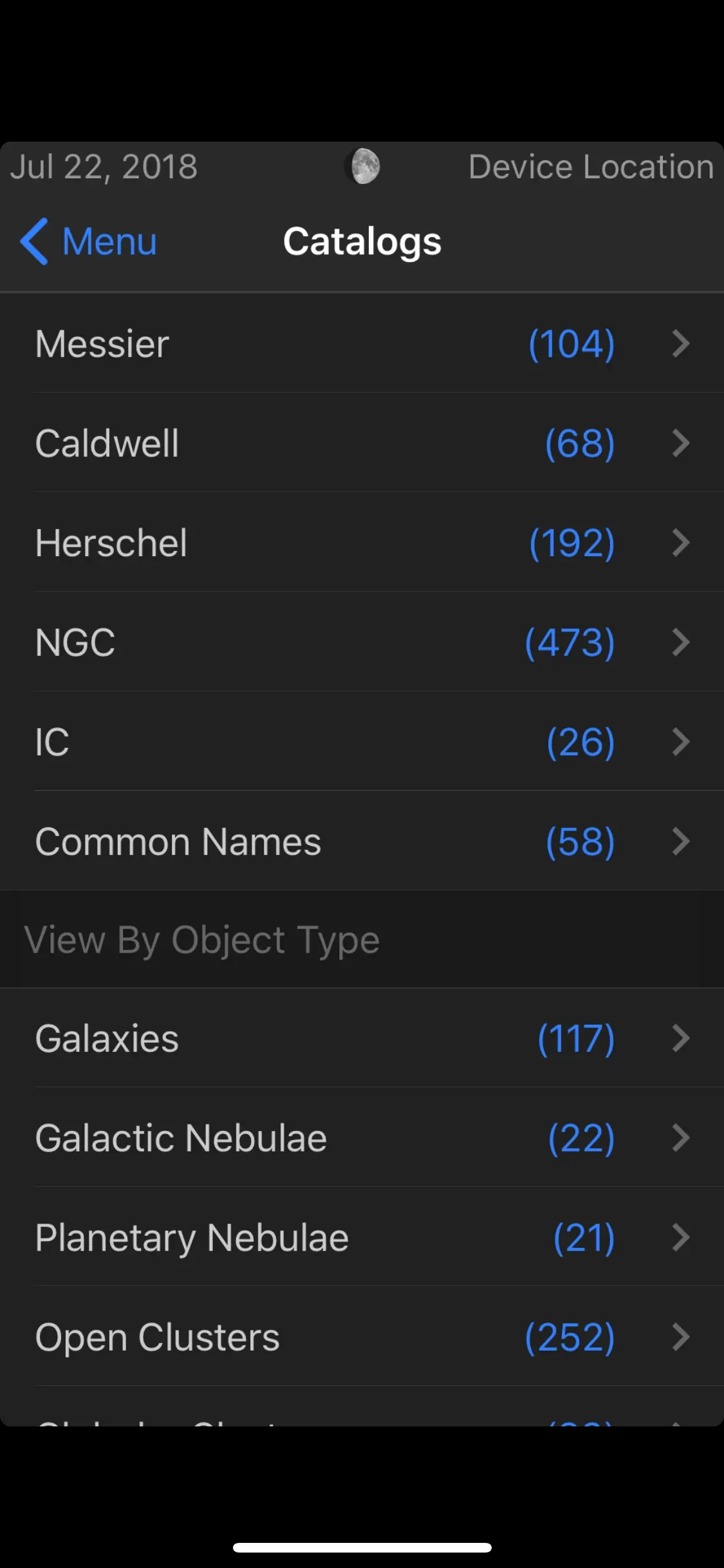Viewport: 724px width, 1568px height.
Task: Click the Galaxies row chevron
Action: 680,1038
